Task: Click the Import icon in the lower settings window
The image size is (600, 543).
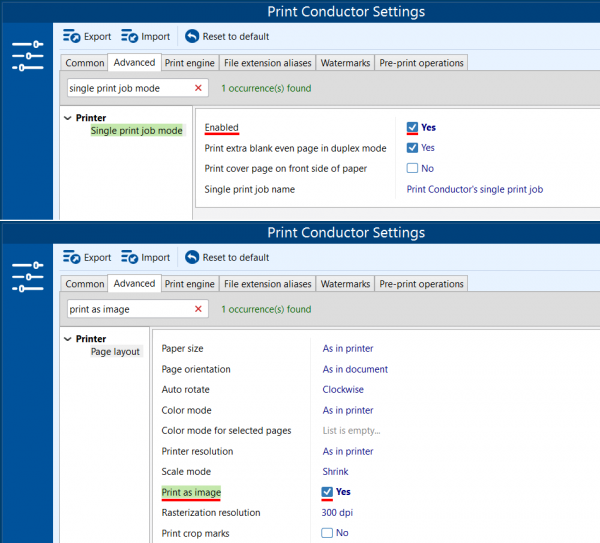Action: tap(129, 257)
